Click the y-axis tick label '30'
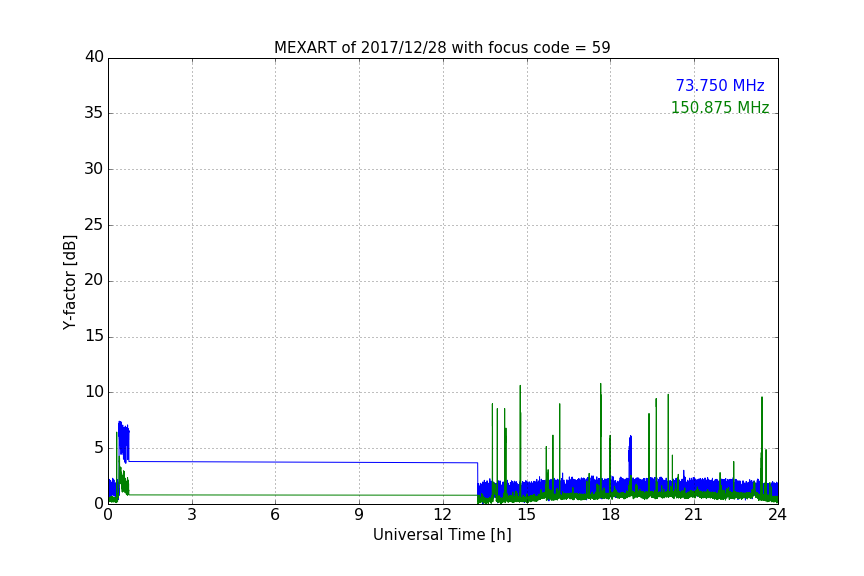 (x=94, y=169)
